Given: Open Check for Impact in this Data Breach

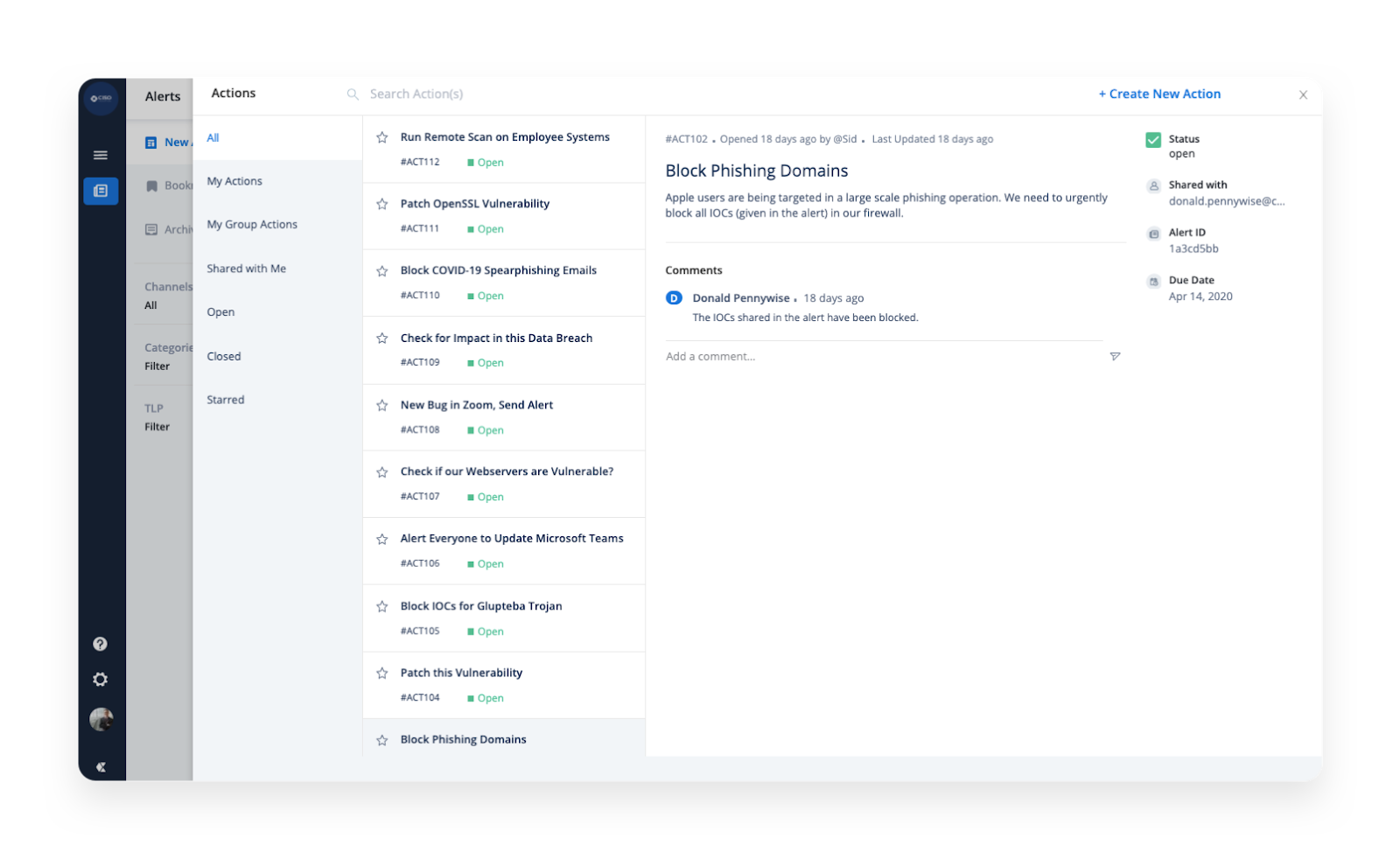Looking at the screenshot, I should [496, 339].
